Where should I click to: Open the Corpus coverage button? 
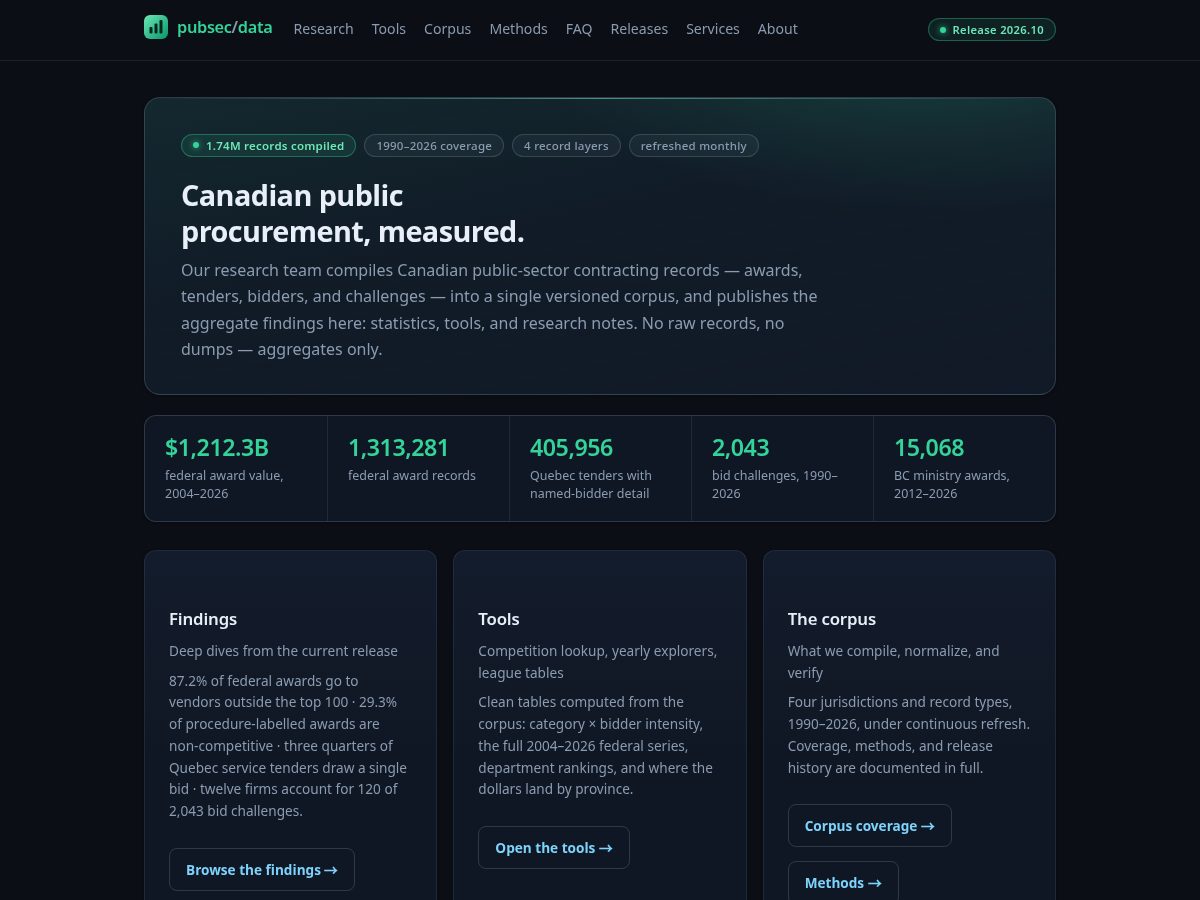point(870,826)
